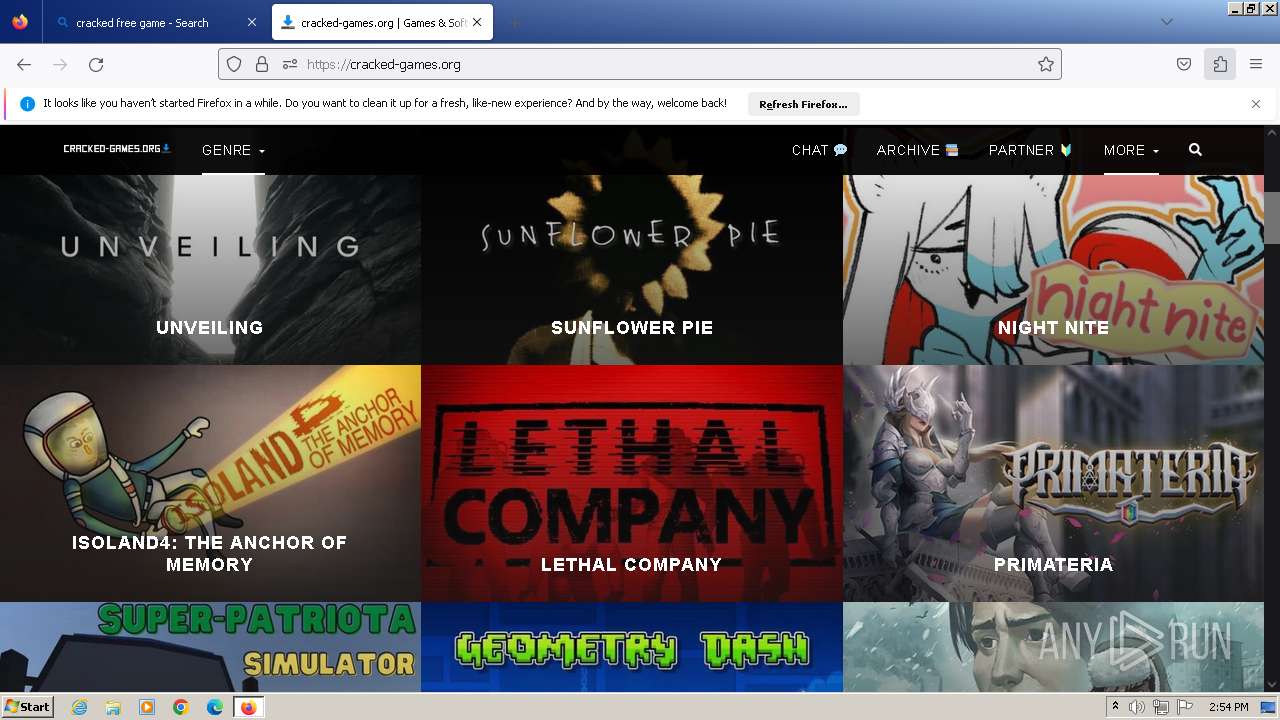Click the Firefox taskbar button
Screen dimensions: 1280x720
tap(248, 707)
